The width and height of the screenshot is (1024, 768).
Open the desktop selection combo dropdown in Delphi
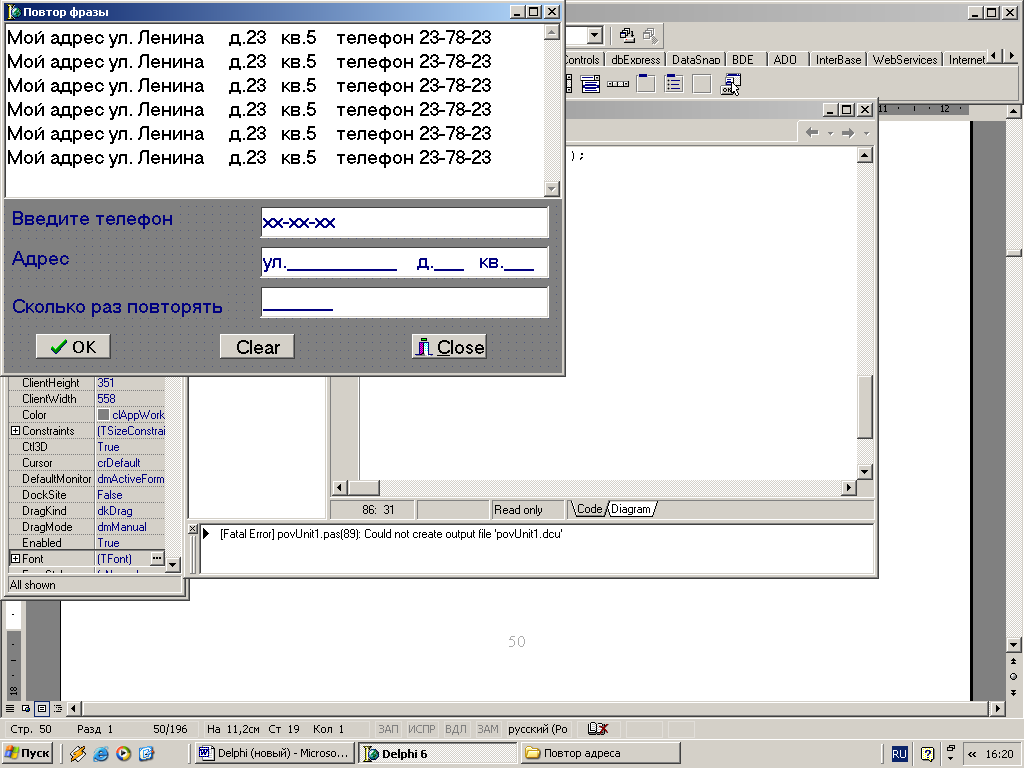pyautogui.click(x=594, y=35)
